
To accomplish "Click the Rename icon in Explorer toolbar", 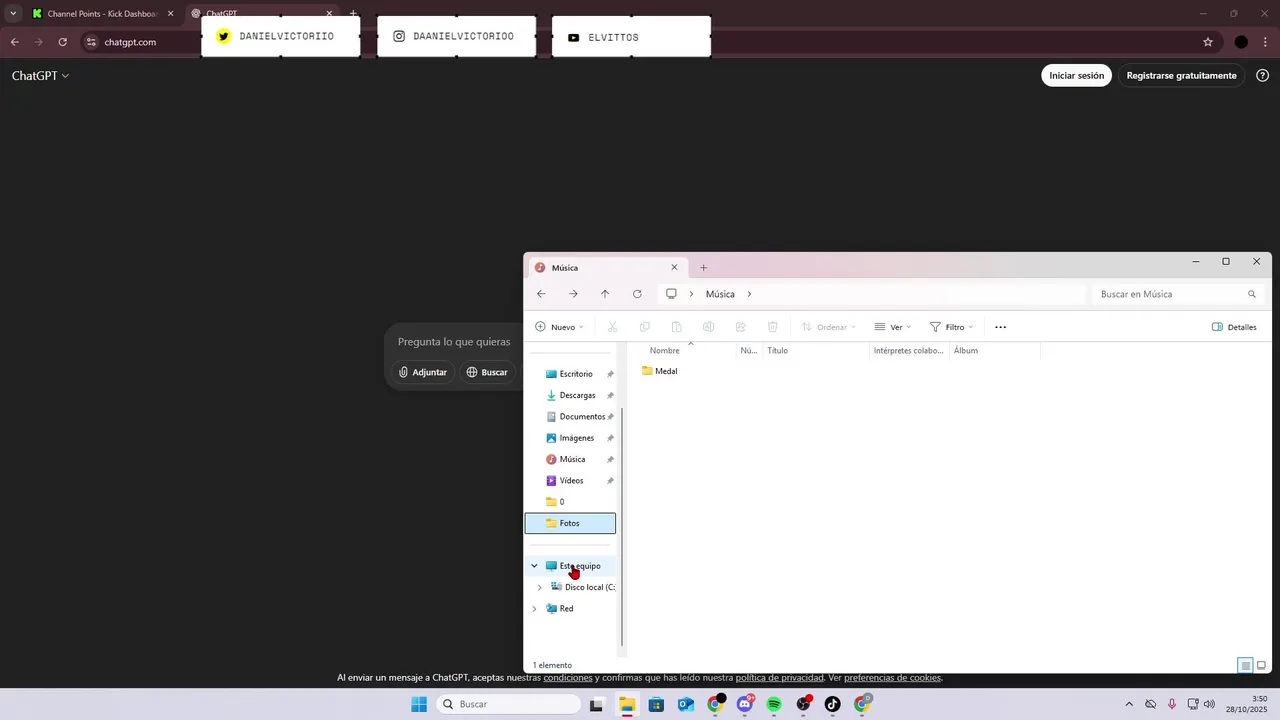I will [x=709, y=327].
